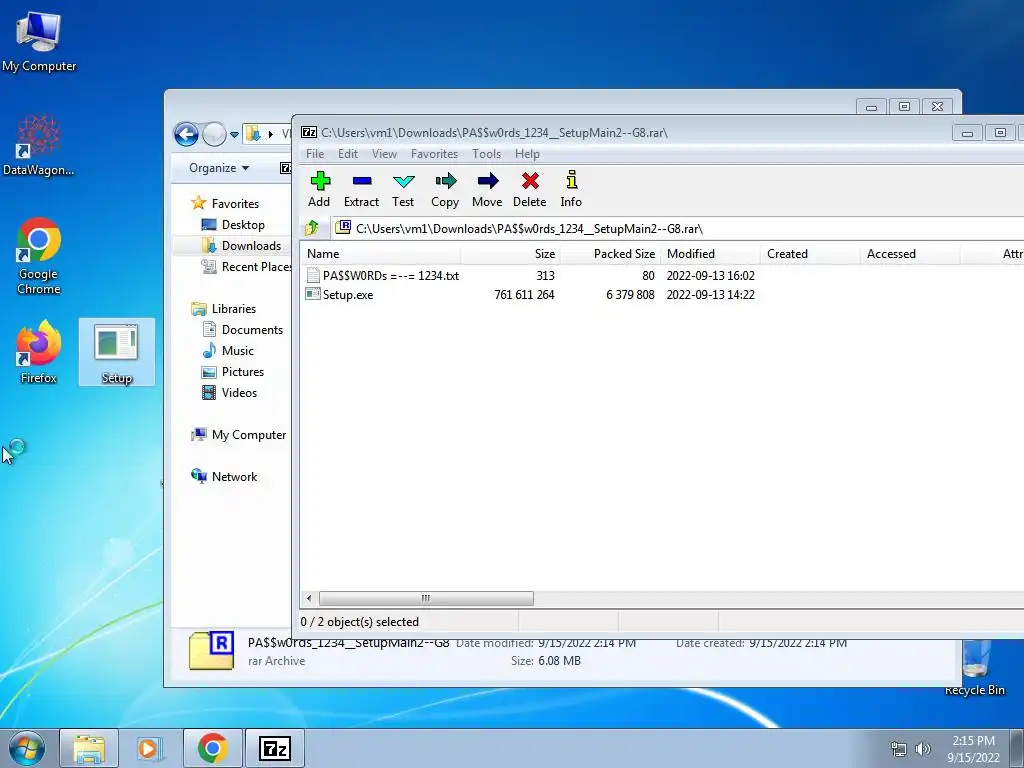Open Windows Explorer from taskbar

point(89,748)
